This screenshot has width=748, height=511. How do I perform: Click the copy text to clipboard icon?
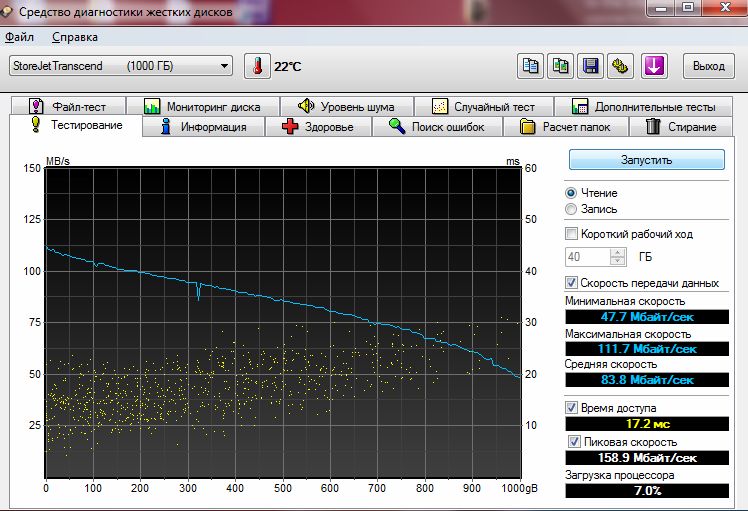[x=531, y=66]
